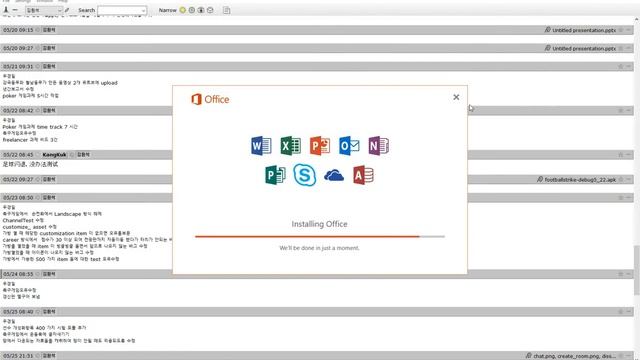Star the 05/24 08:55 message
This screenshot has width=640, height=360.
620,274
